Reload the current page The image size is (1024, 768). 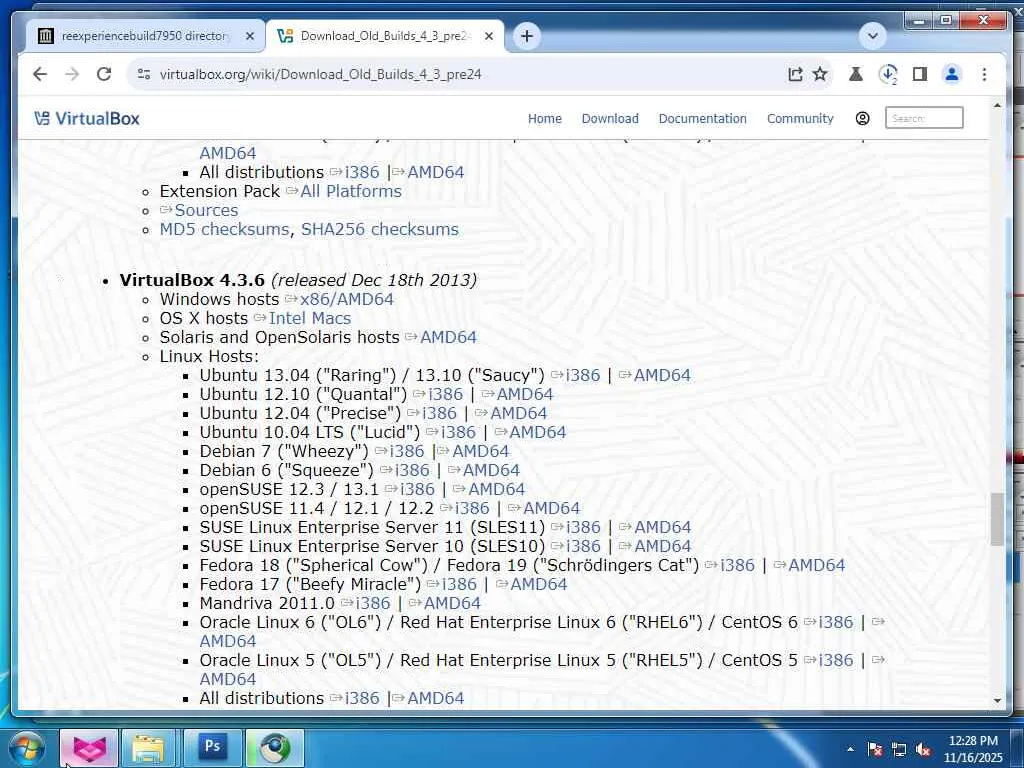point(104,74)
